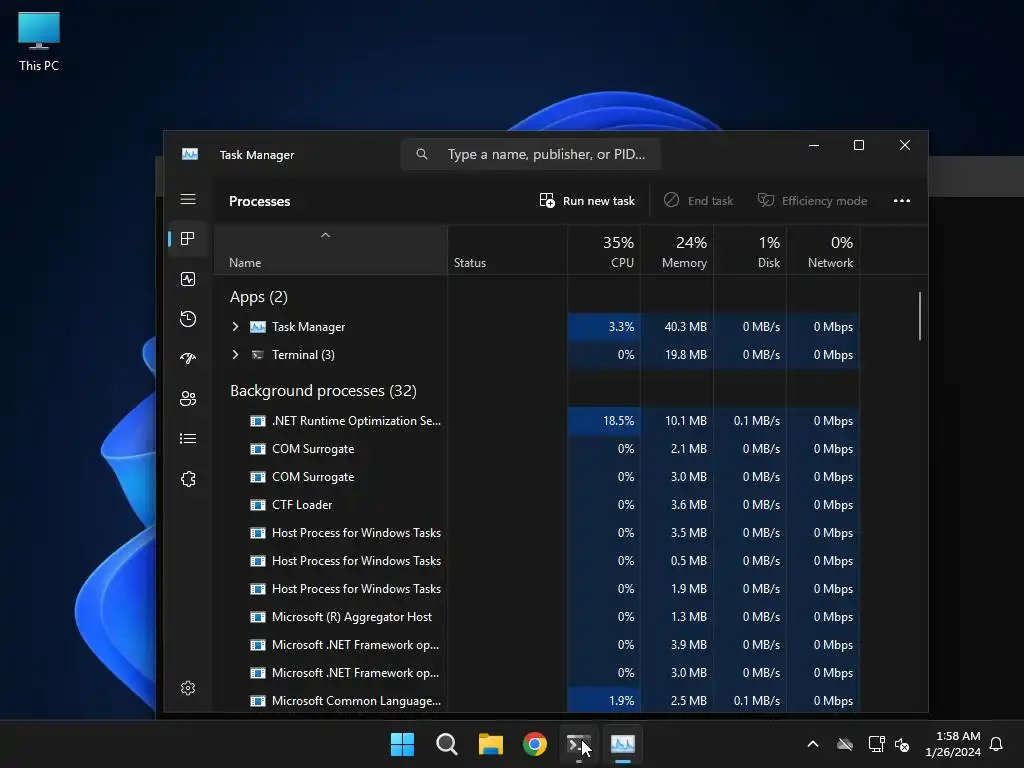Sort by the Network column header

click(824, 251)
